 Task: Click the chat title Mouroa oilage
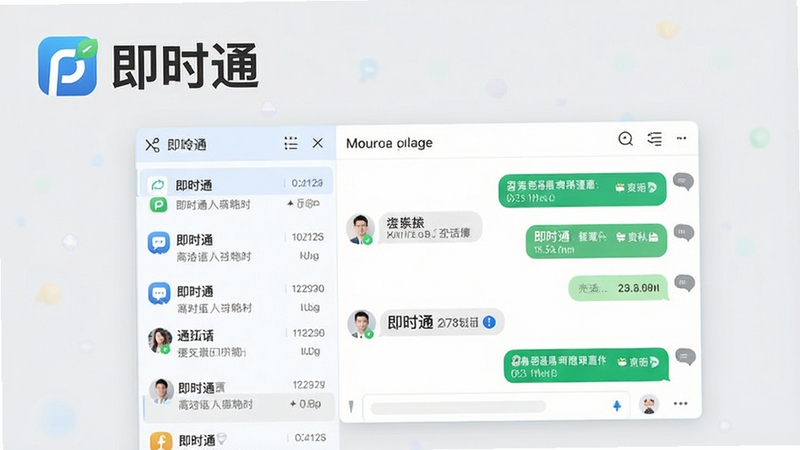point(389,143)
